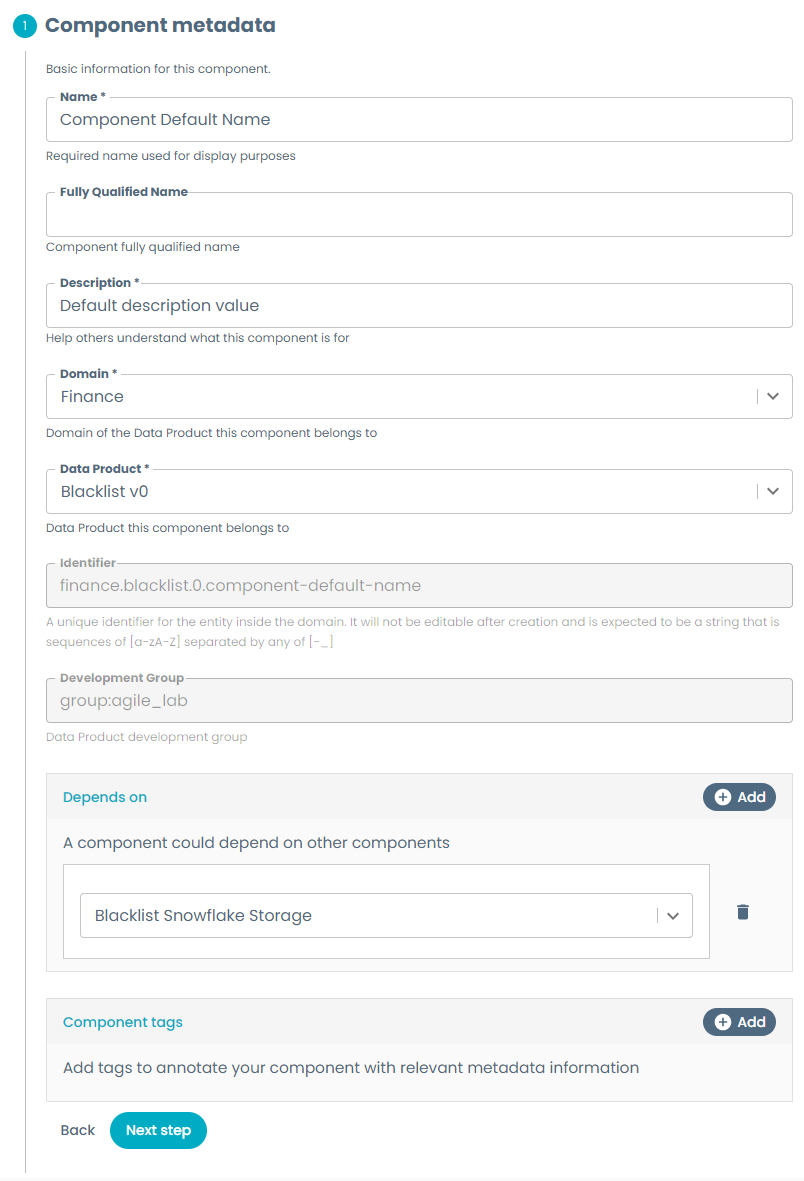Image resolution: width=804 pixels, height=1181 pixels.
Task: Click the trash icon to remove Blacklist Snowflake Storage dependency
Action: (744, 911)
